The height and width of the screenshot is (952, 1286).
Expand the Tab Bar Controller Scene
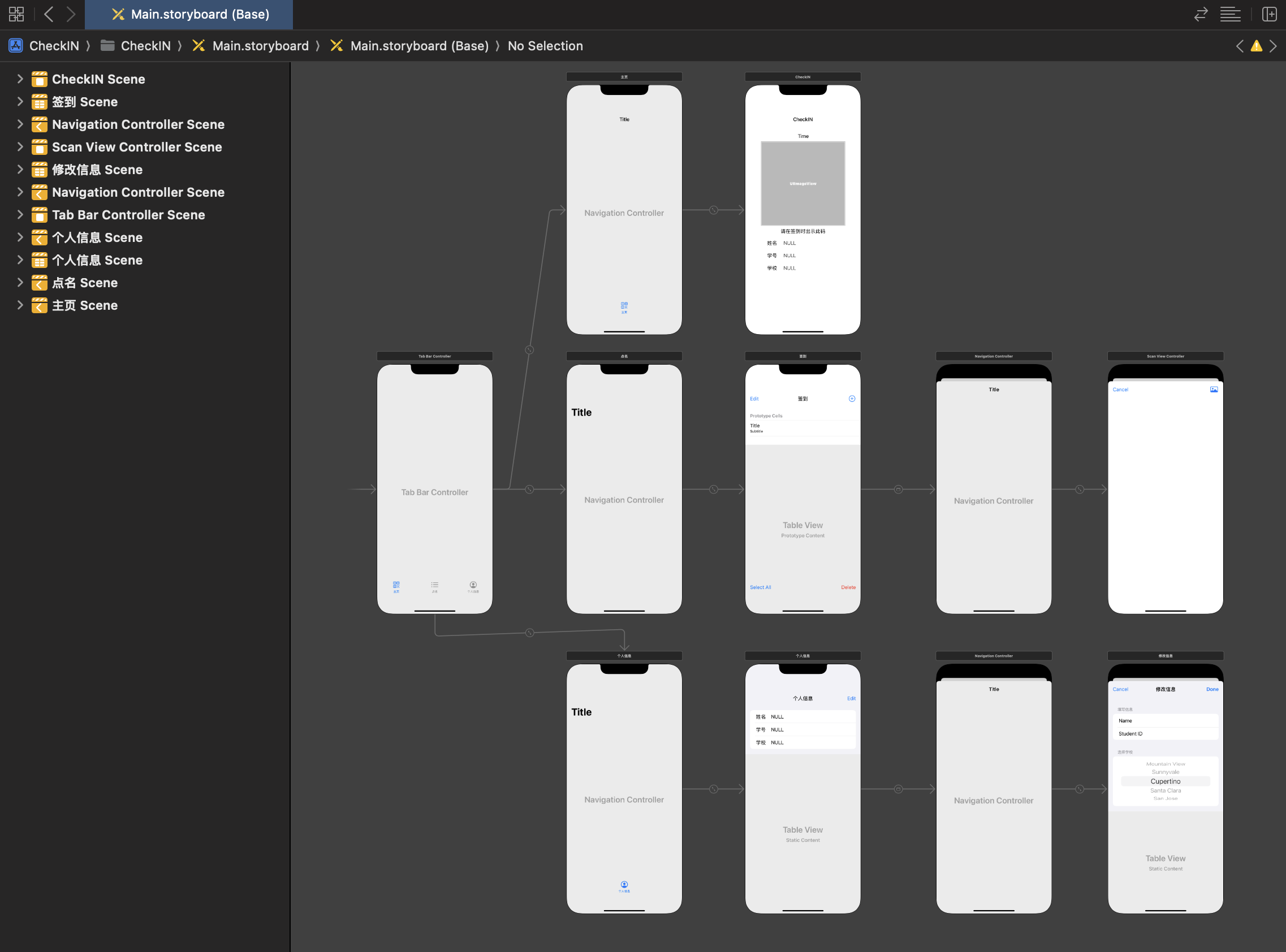click(20, 215)
